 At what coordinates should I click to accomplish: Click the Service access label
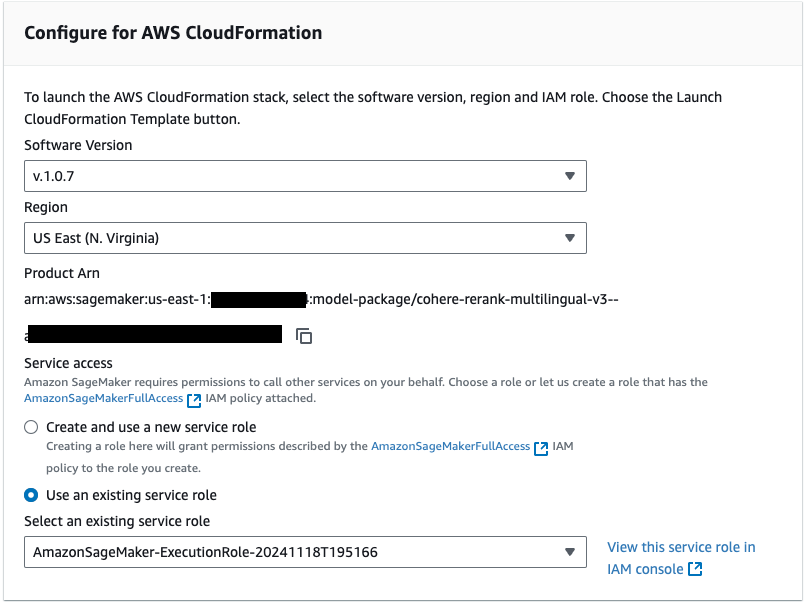(x=68, y=363)
